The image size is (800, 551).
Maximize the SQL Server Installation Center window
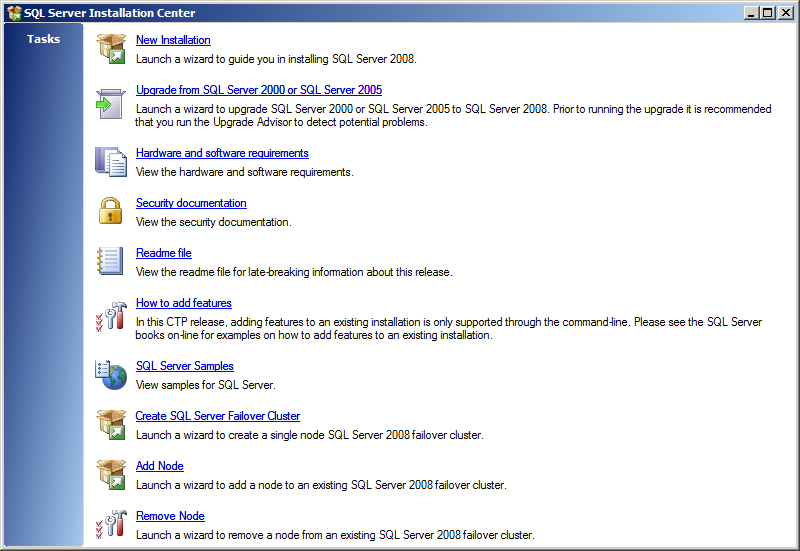[x=767, y=13]
